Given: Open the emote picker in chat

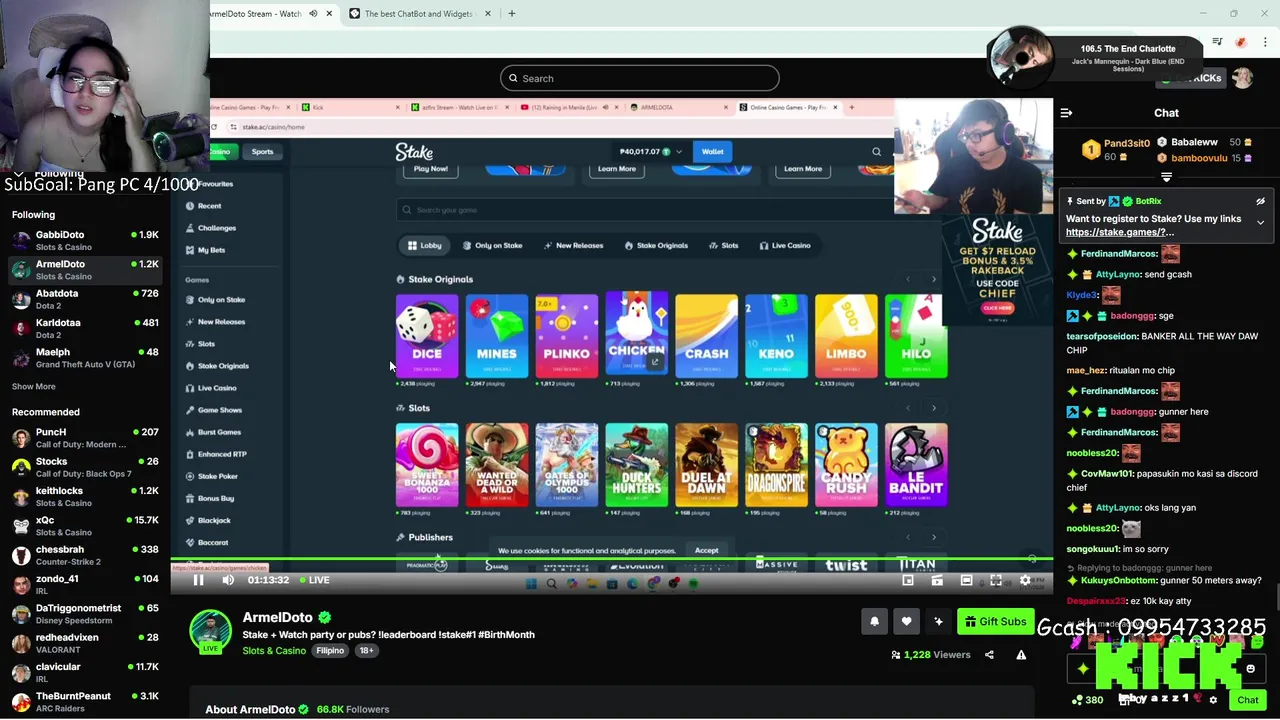Looking at the screenshot, I should point(1250,669).
